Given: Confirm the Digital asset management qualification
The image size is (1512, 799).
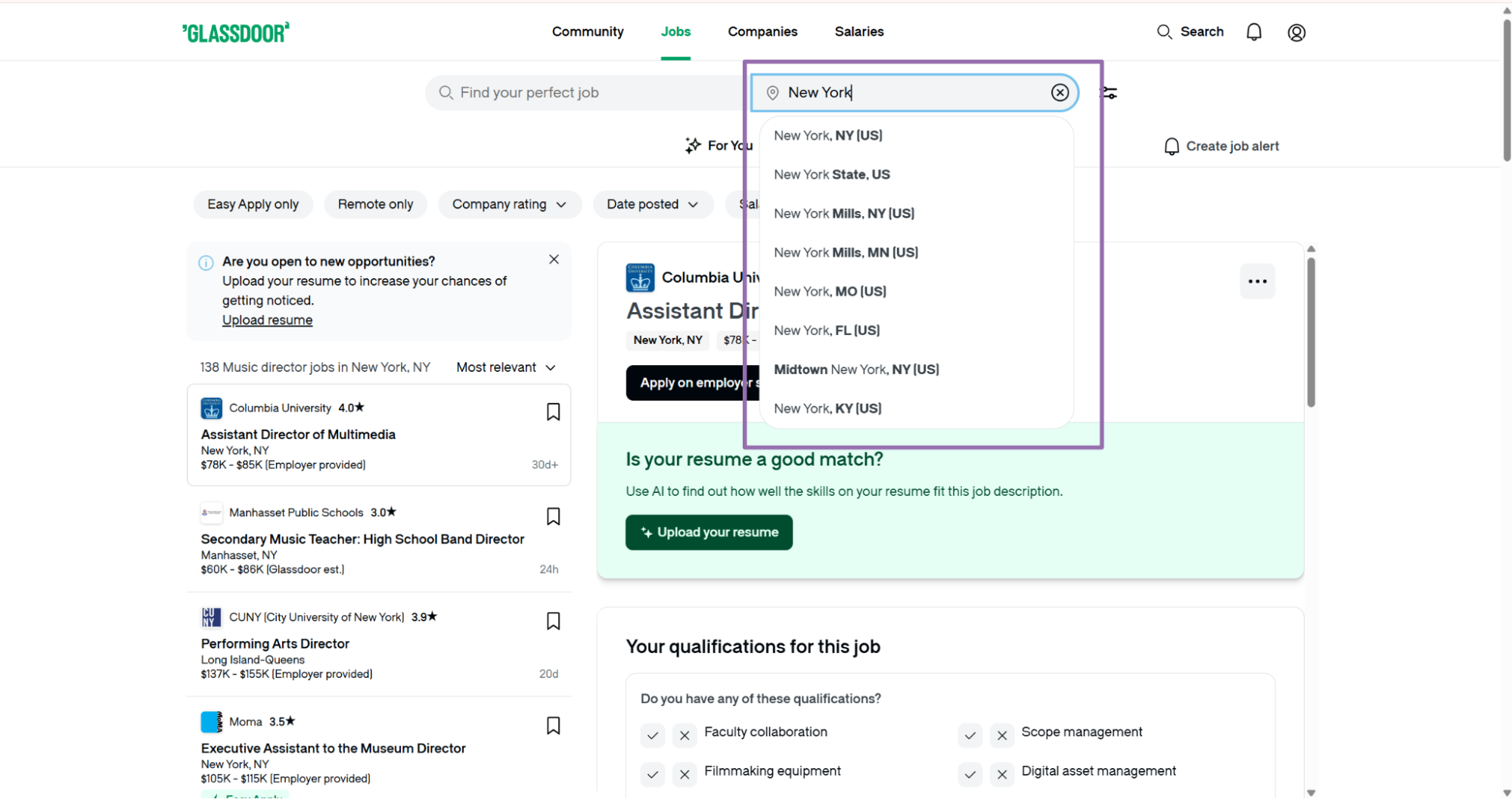Looking at the screenshot, I should coord(970,774).
